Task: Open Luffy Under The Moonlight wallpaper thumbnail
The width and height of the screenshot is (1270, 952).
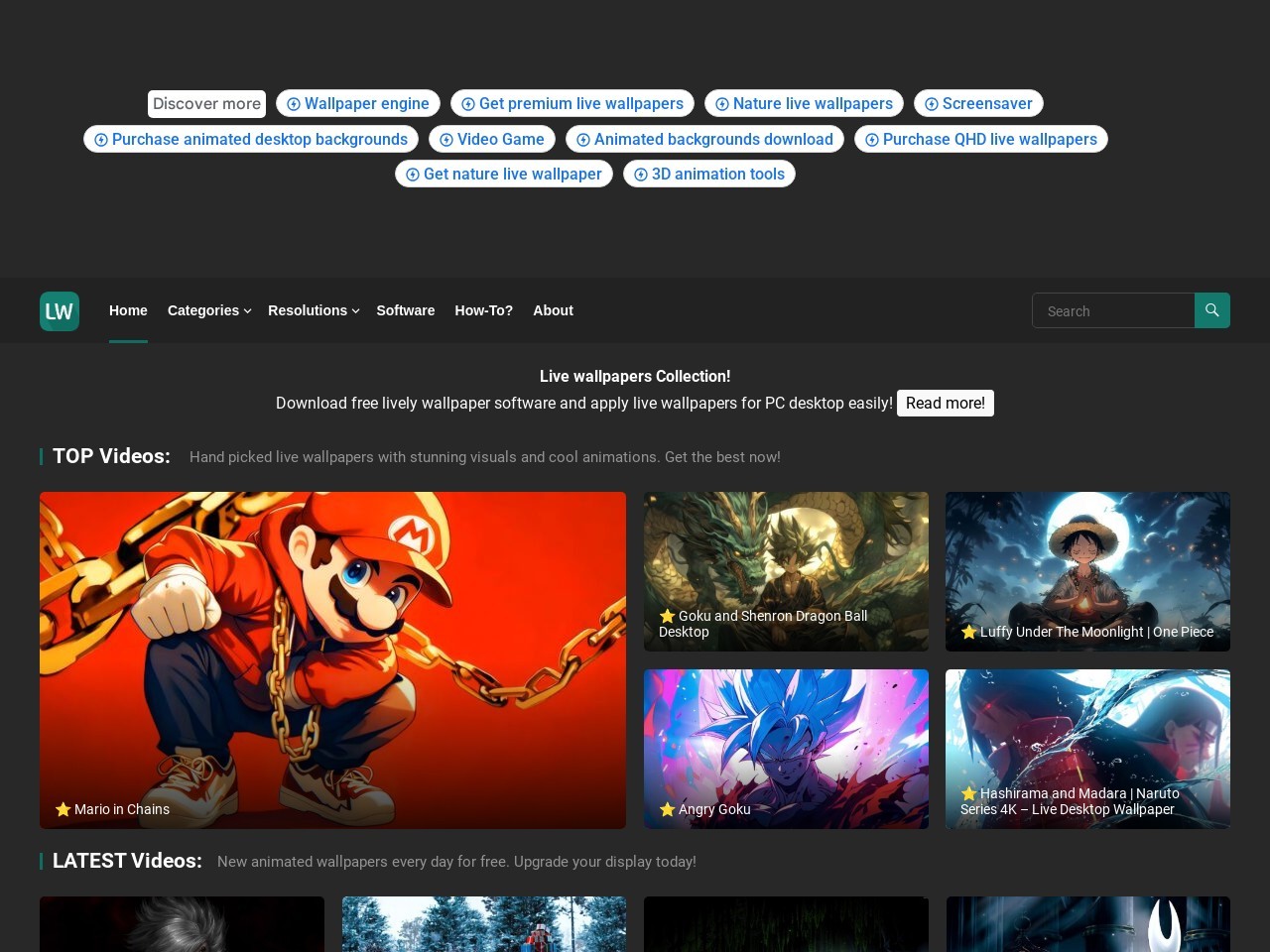Action: point(1087,571)
